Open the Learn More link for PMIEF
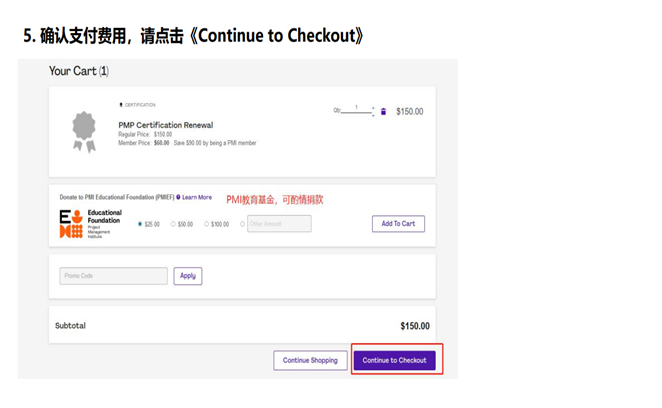Viewport: 662px width, 408px height. pos(197,197)
